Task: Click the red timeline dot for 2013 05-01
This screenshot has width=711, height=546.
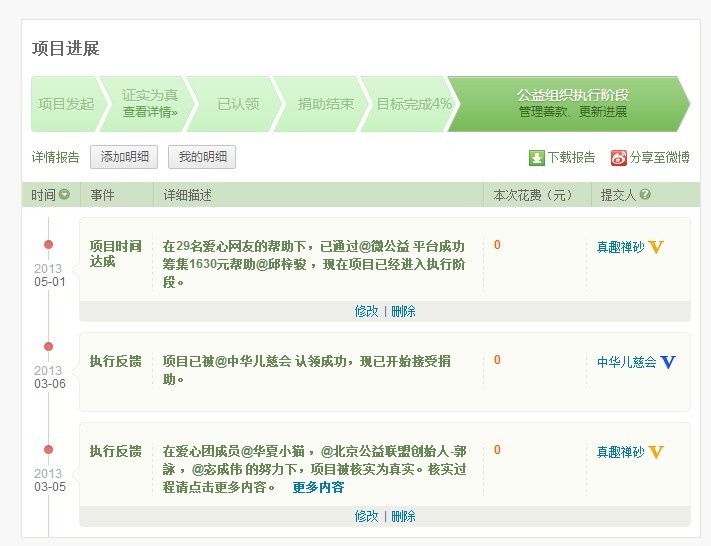Action: point(49,244)
